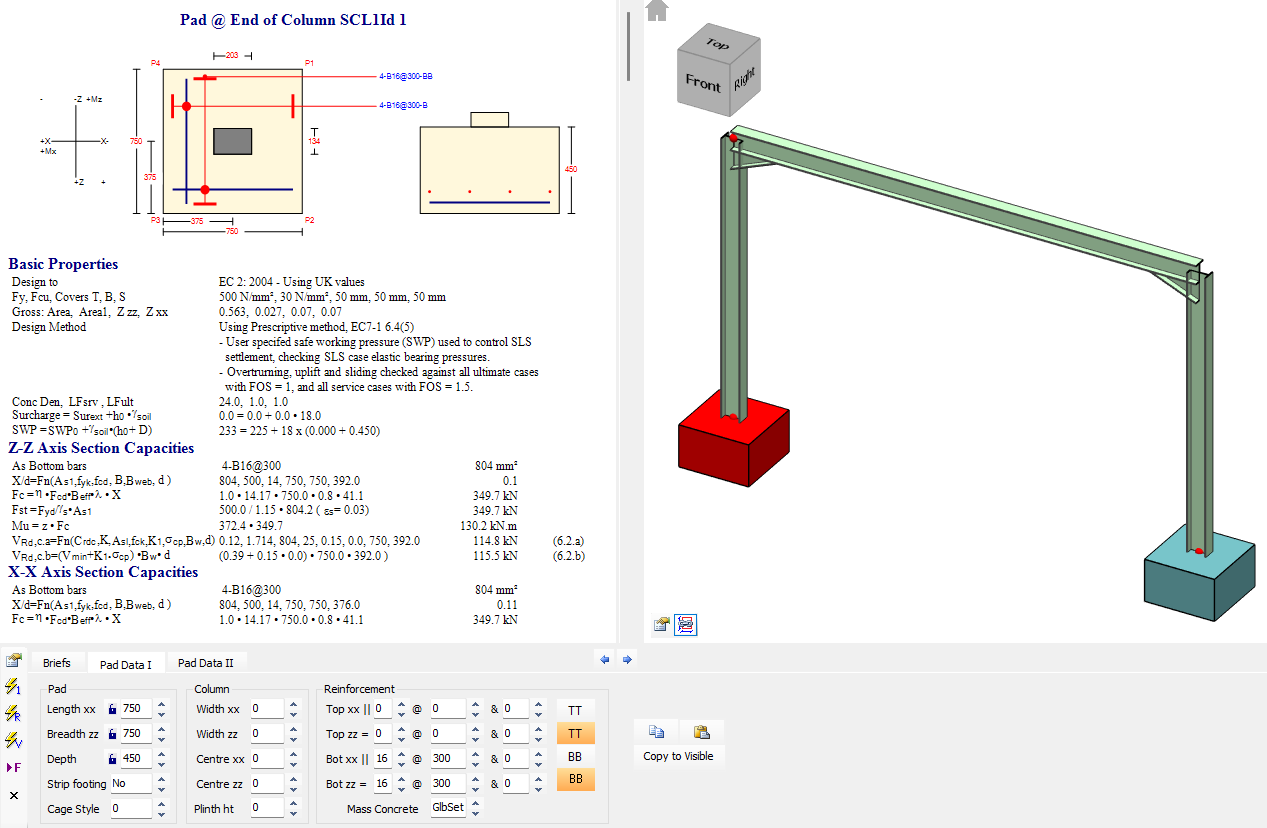Click the copy icon above Copy to Visible
Viewport: 1267px width, 828px height.
pos(656,732)
